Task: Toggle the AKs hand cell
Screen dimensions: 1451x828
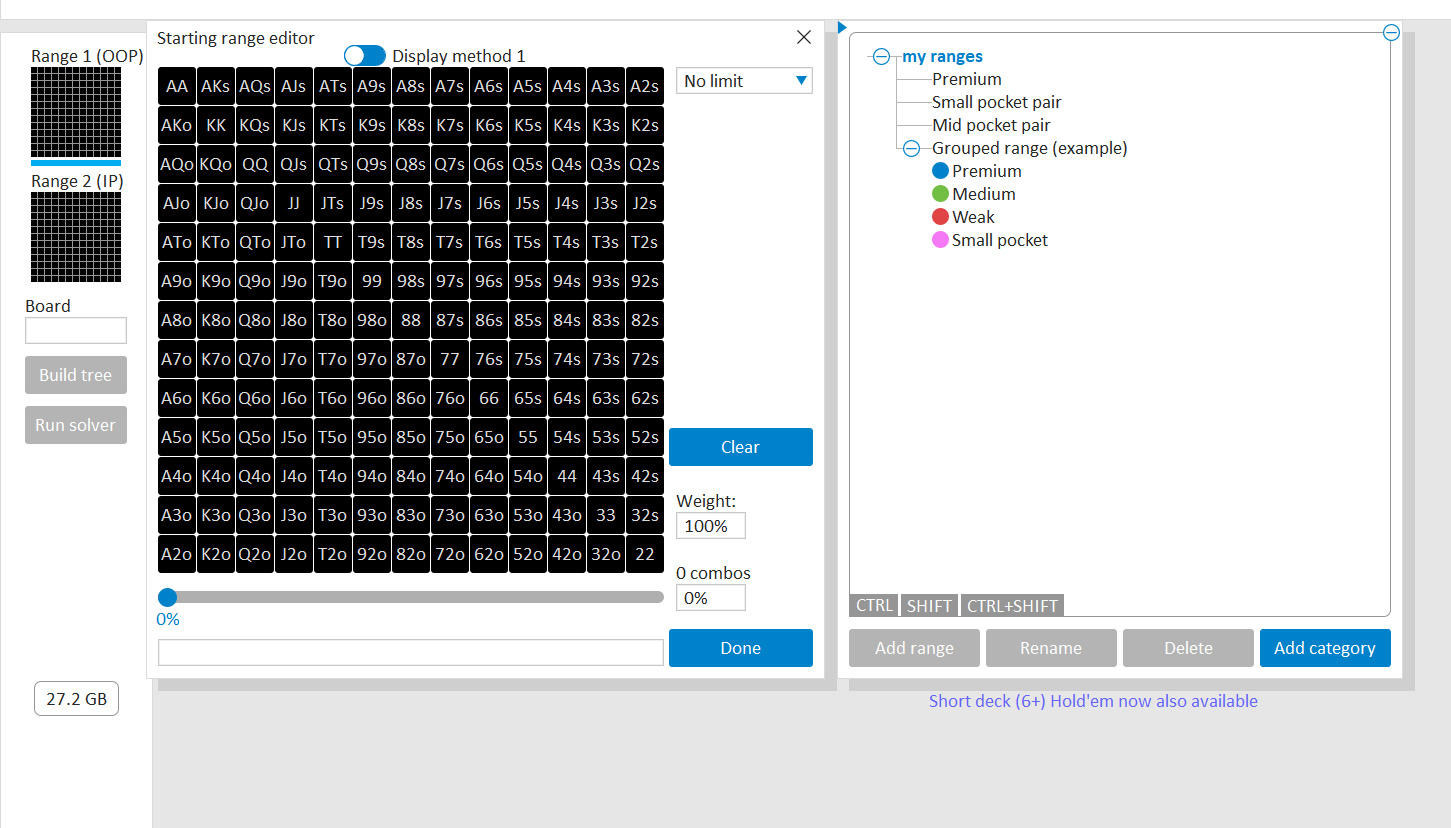Action: coord(215,86)
